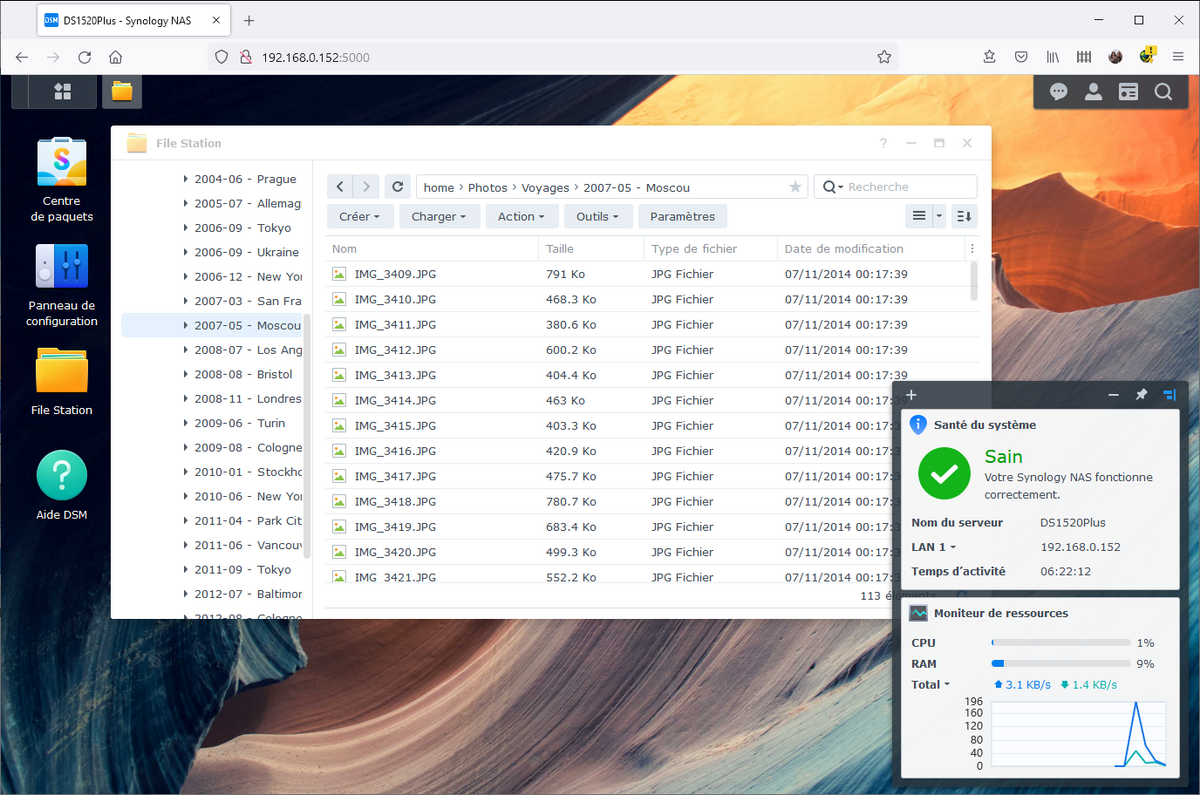The width and height of the screenshot is (1200, 795).
Task: Click the sort order icon in toolbar
Action: coord(963,216)
